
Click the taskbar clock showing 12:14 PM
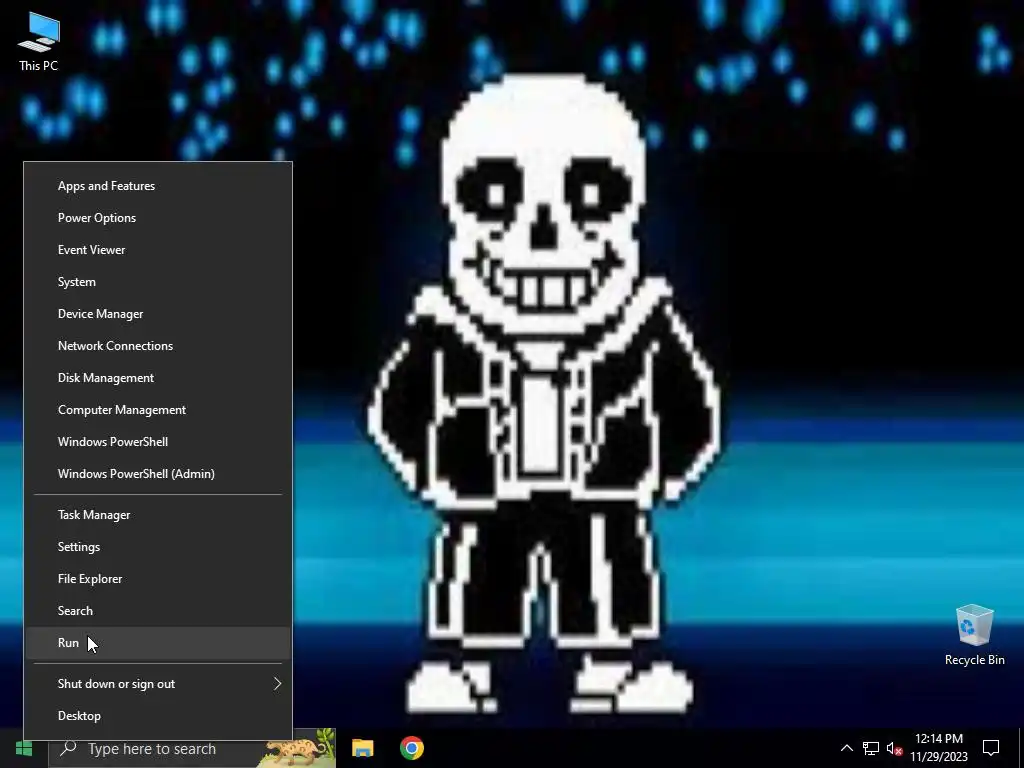939,748
